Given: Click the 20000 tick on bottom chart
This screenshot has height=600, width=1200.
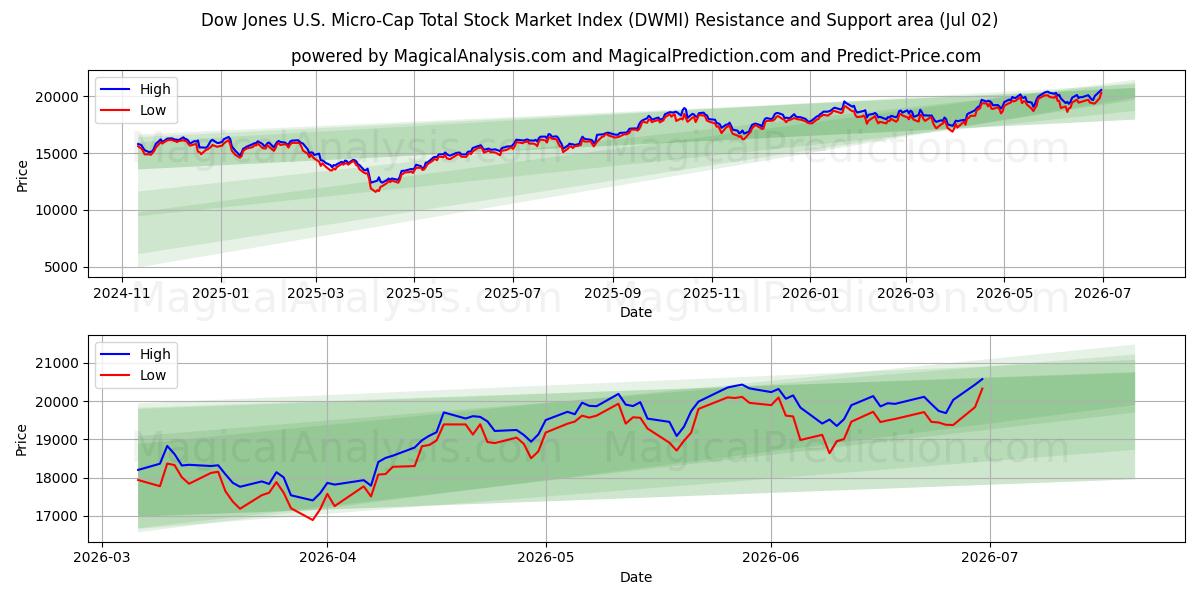Looking at the screenshot, I should click(59, 401).
